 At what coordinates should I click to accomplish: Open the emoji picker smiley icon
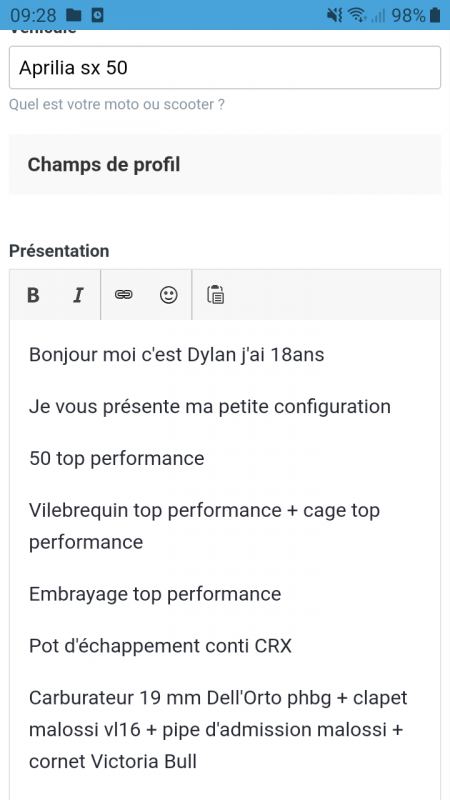point(169,294)
